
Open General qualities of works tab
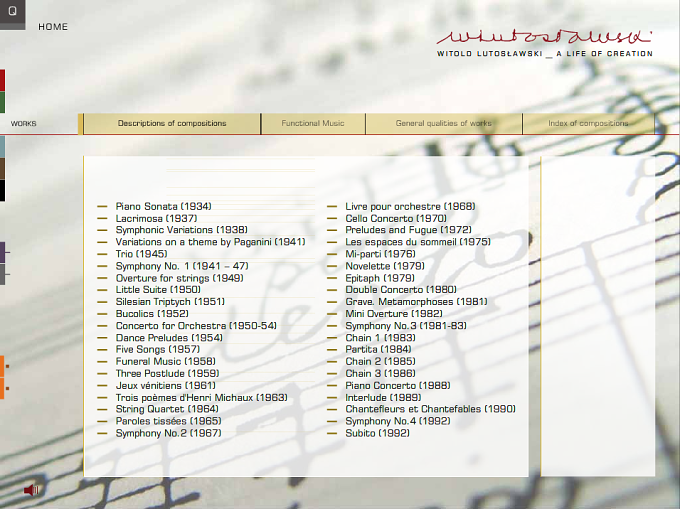(x=444, y=124)
